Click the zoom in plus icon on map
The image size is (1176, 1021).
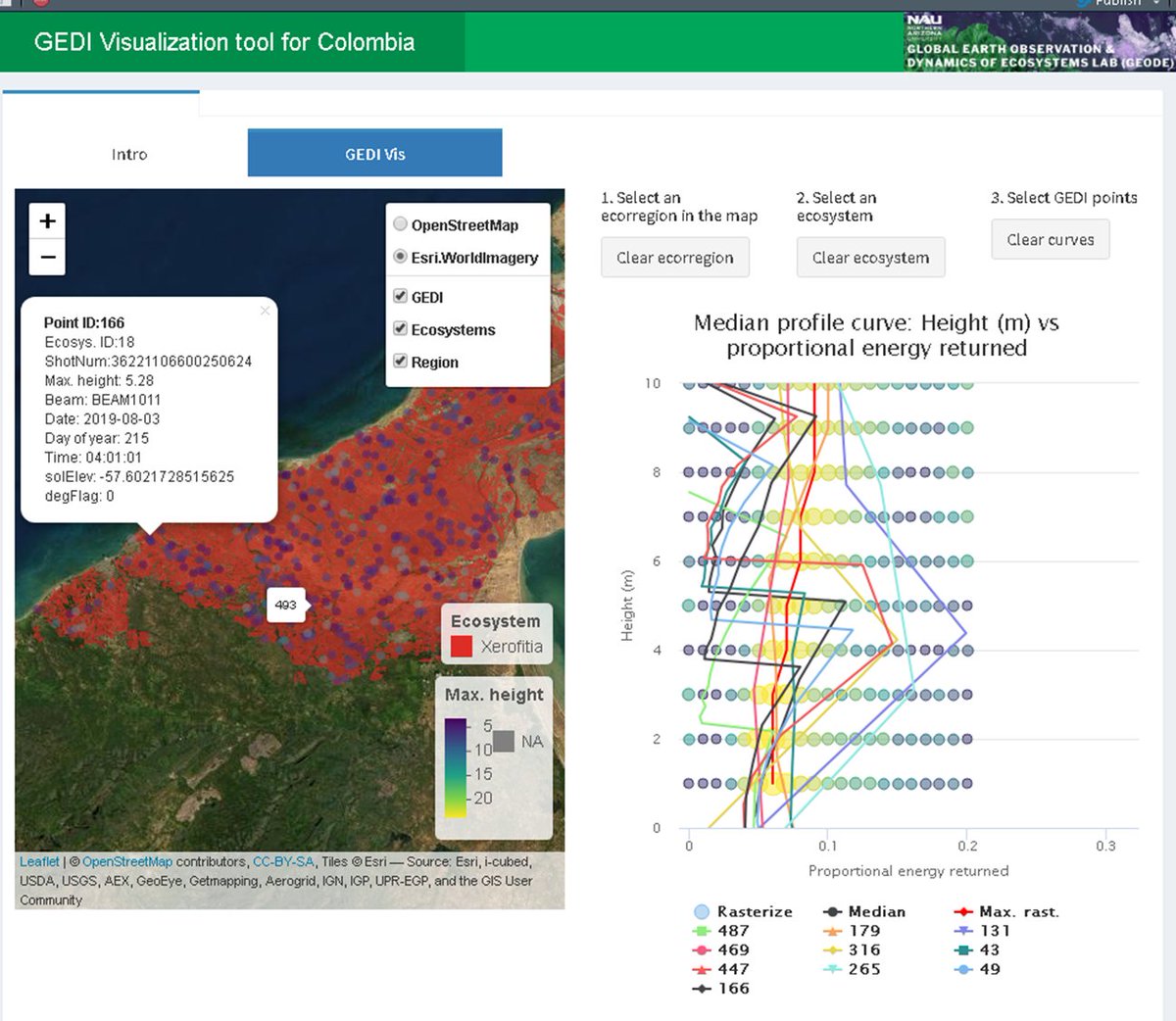coord(46,220)
